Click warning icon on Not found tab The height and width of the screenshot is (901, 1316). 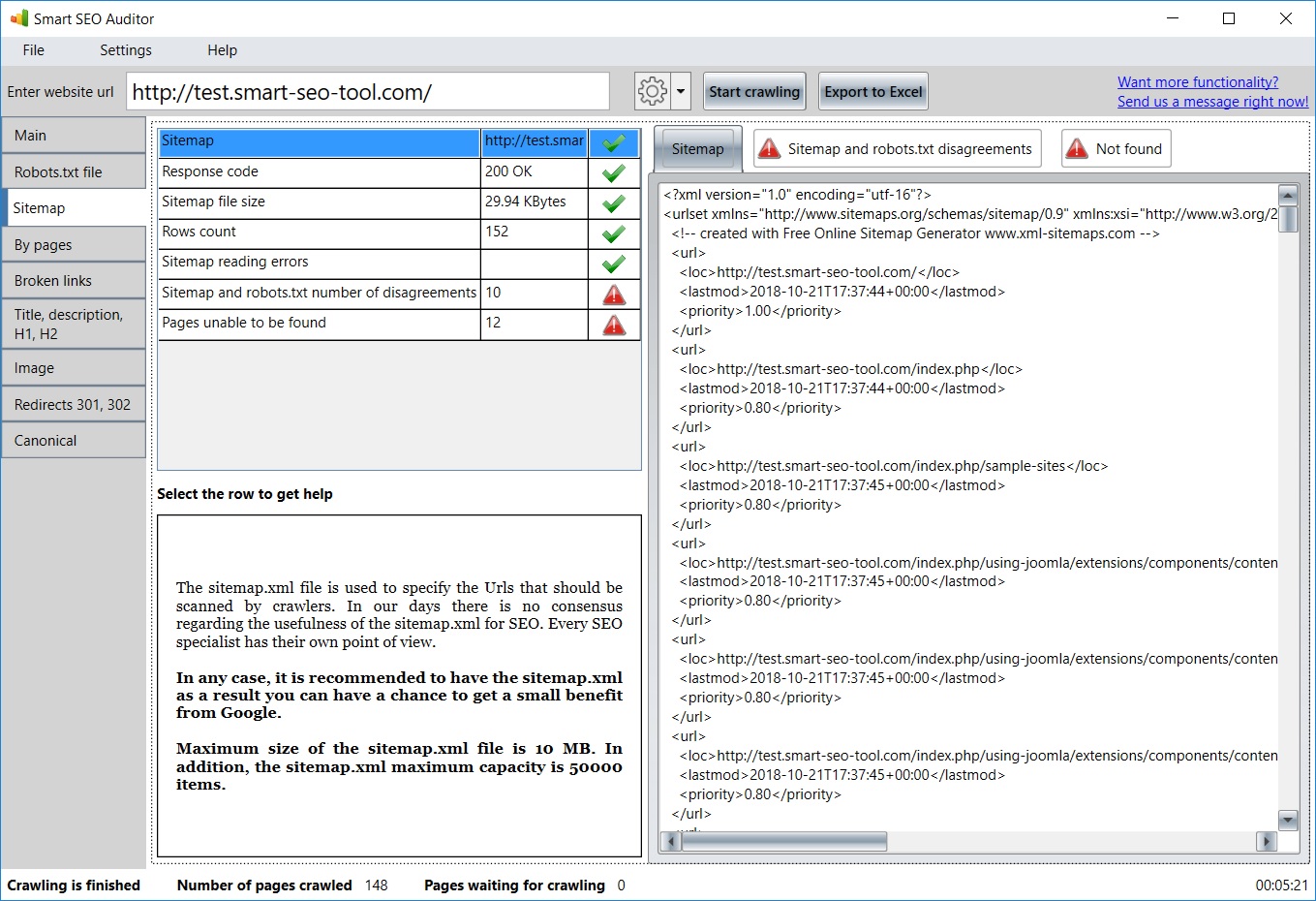(1077, 148)
